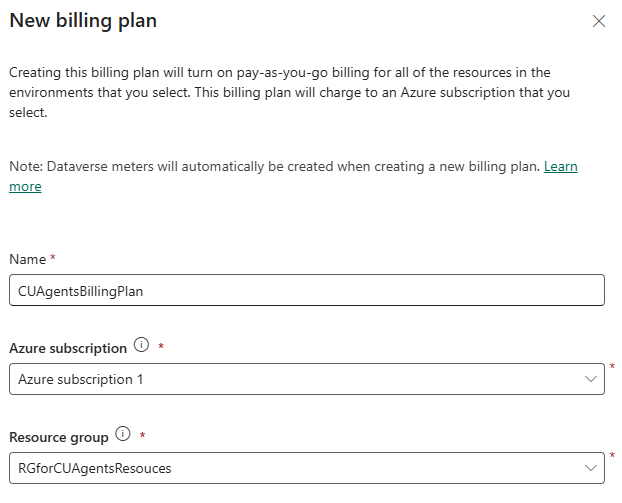Open the Learn more link

[560, 166]
